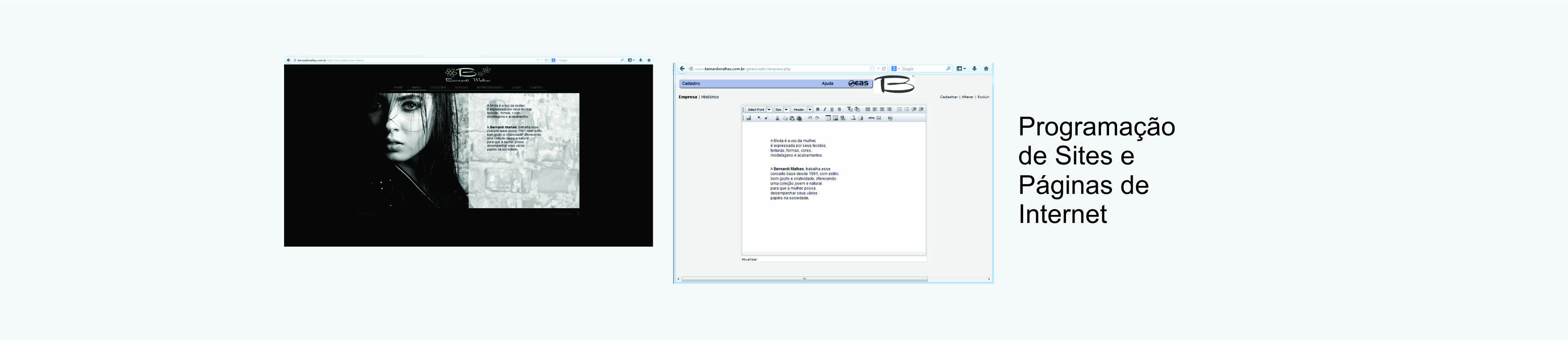Toggle italic formatting in the editor
1568x340 pixels.
[825, 109]
